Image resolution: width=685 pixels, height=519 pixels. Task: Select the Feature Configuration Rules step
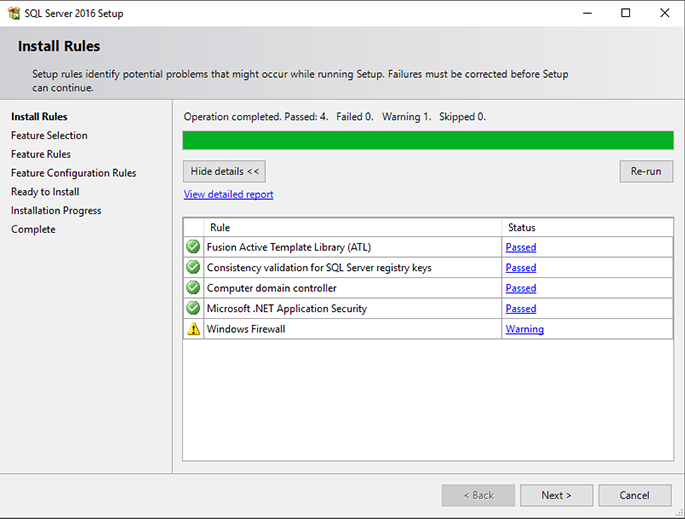73,173
